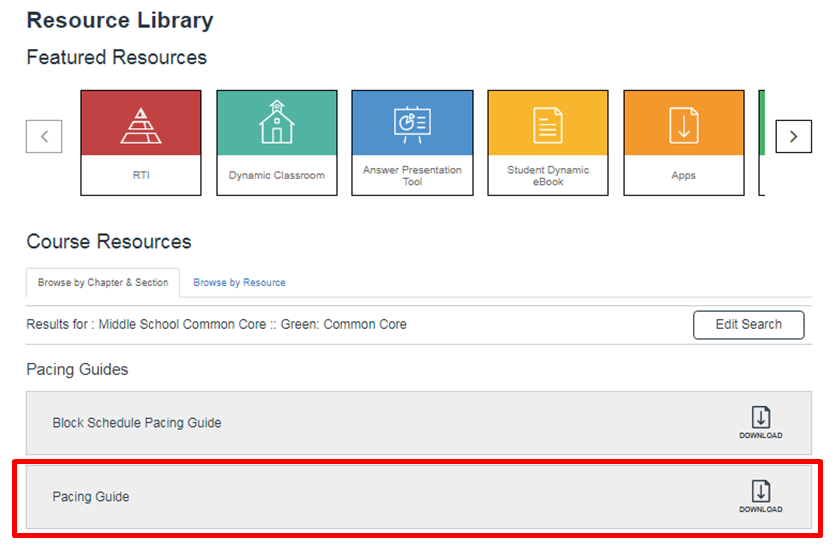Select the Answer Presentation Tool whiteboard icon
This screenshot has height=558, width=838.
(412, 123)
